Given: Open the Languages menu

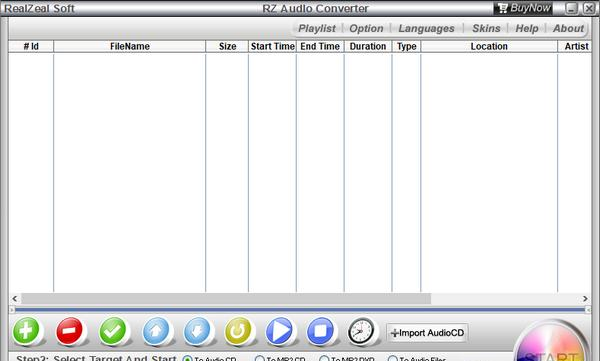Looking at the screenshot, I should (426, 28).
